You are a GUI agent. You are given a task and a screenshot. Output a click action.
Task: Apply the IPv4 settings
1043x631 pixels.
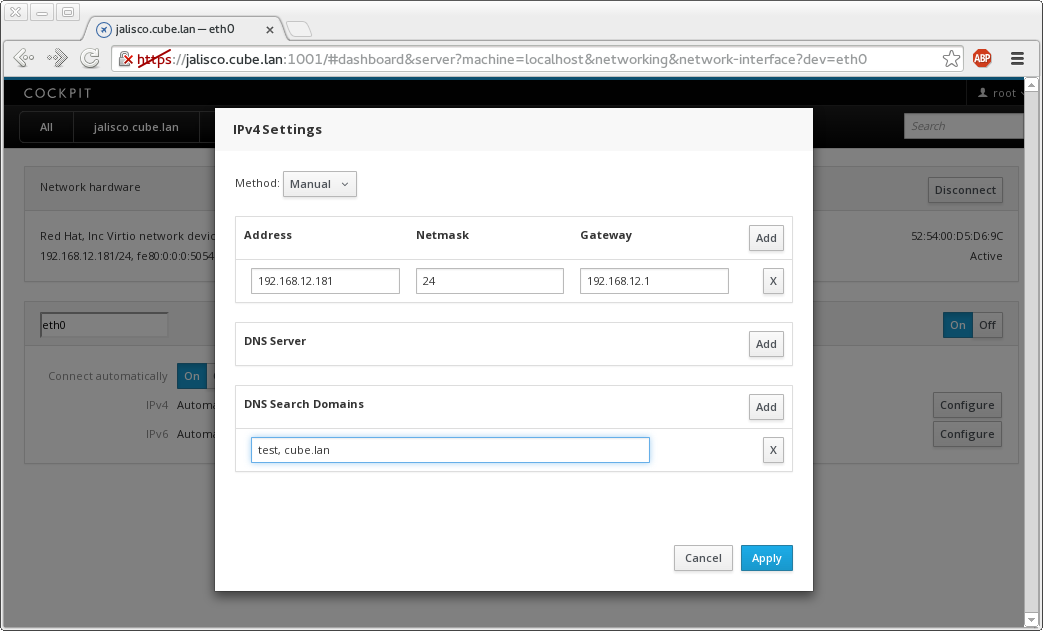tap(766, 558)
